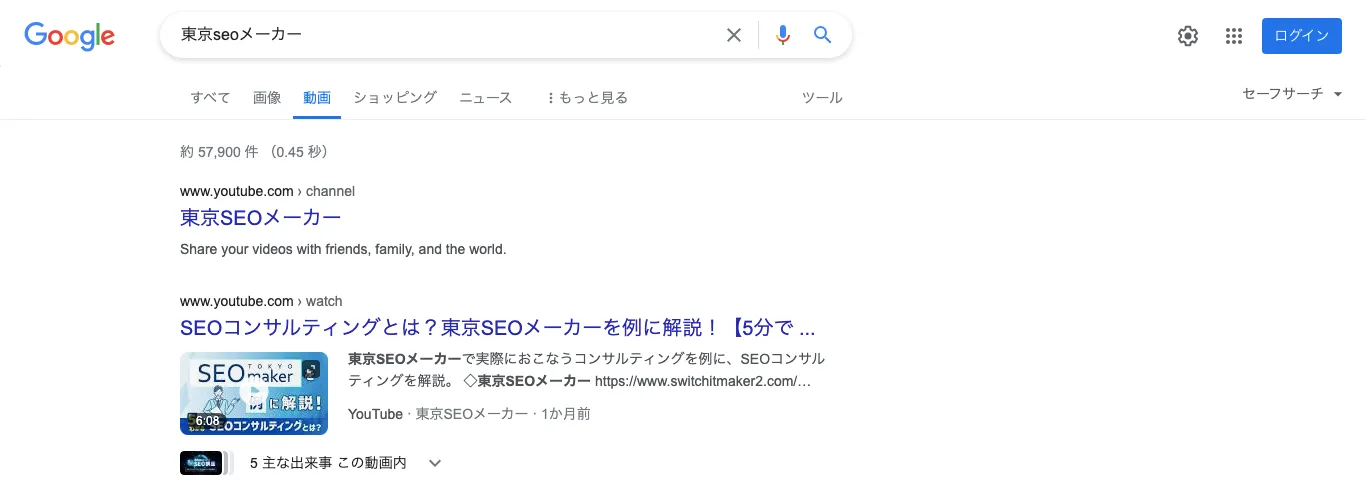Clear the search box with the X icon
This screenshot has width=1366, height=504.
[x=734, y=35]
